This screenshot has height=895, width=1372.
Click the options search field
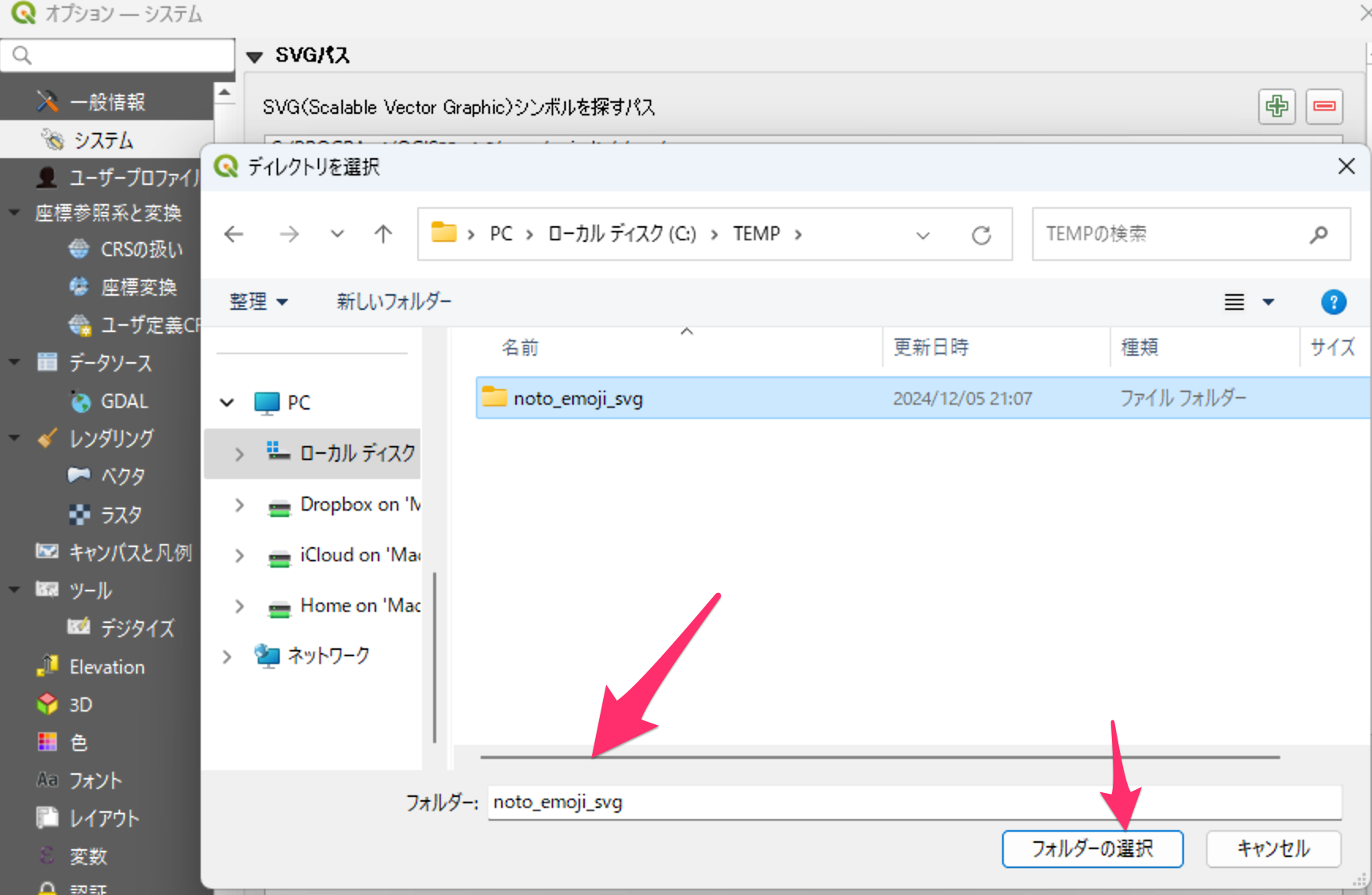(118, 55)
